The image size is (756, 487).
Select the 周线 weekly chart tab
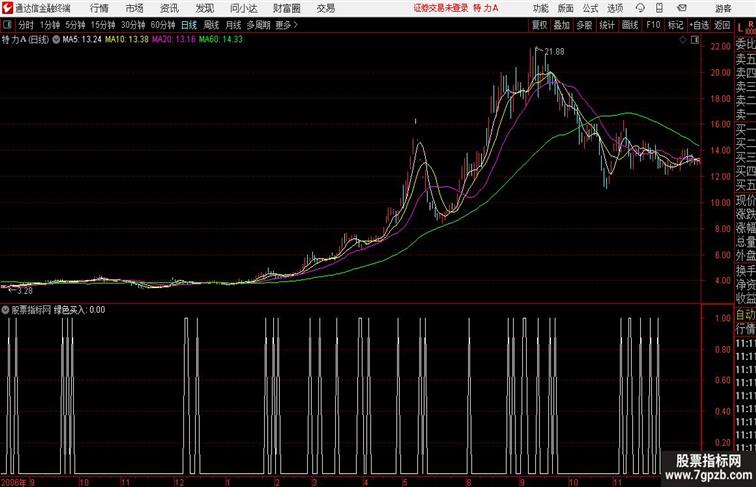[x=211, y=25]
